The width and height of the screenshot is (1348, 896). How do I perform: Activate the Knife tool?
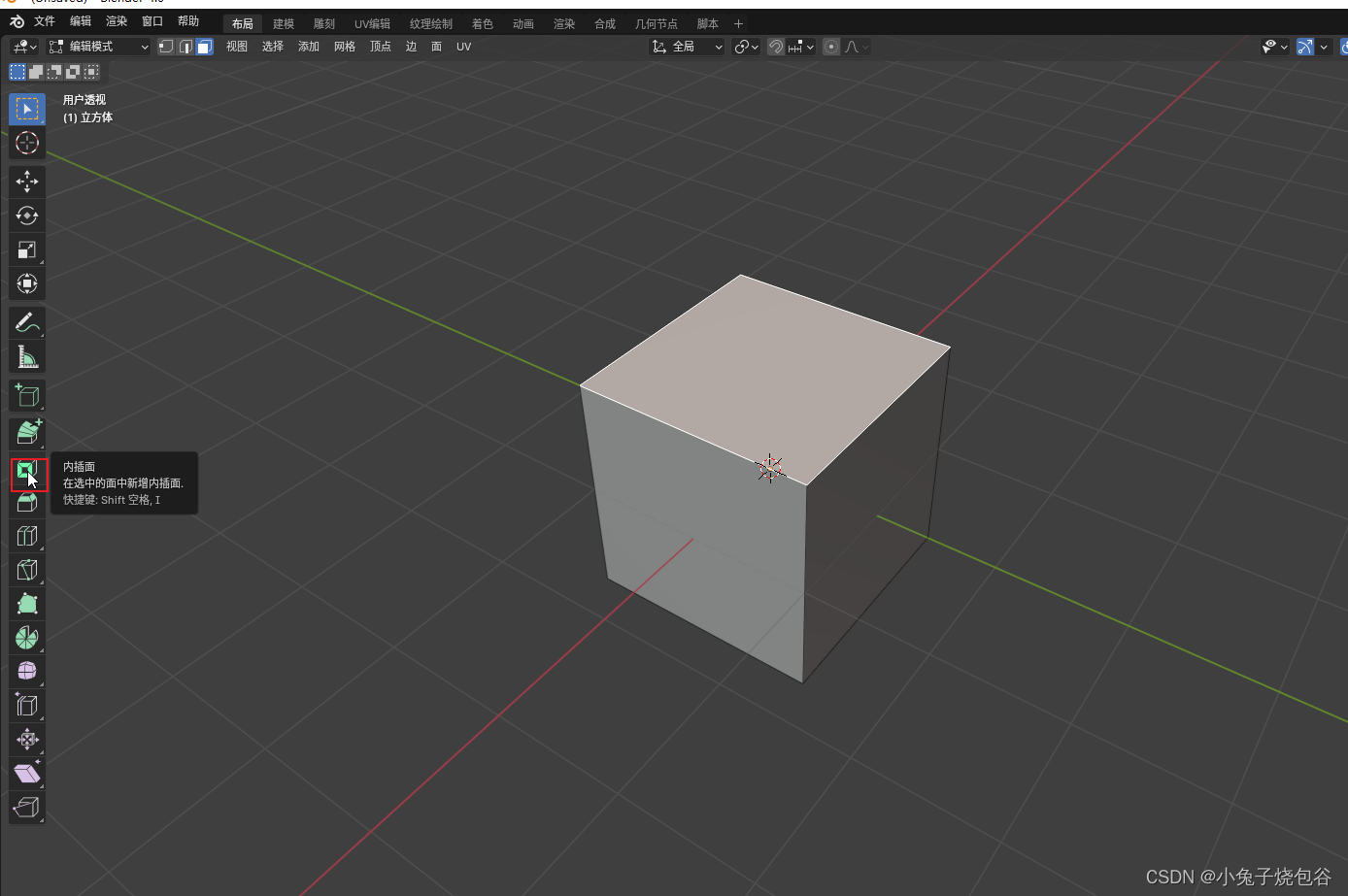point(27,570)
